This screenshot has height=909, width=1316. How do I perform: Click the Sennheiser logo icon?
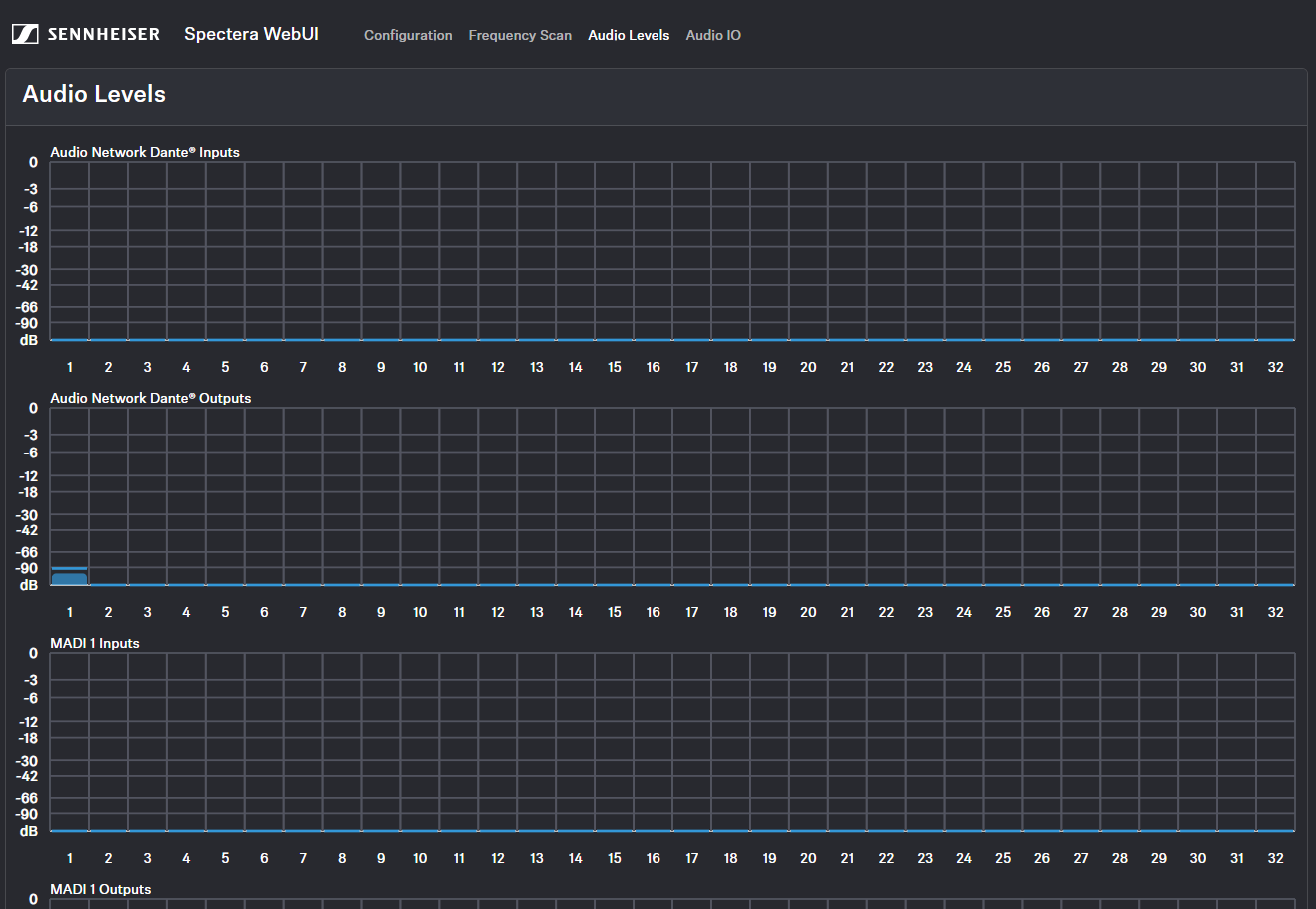[x=26, y=34]
